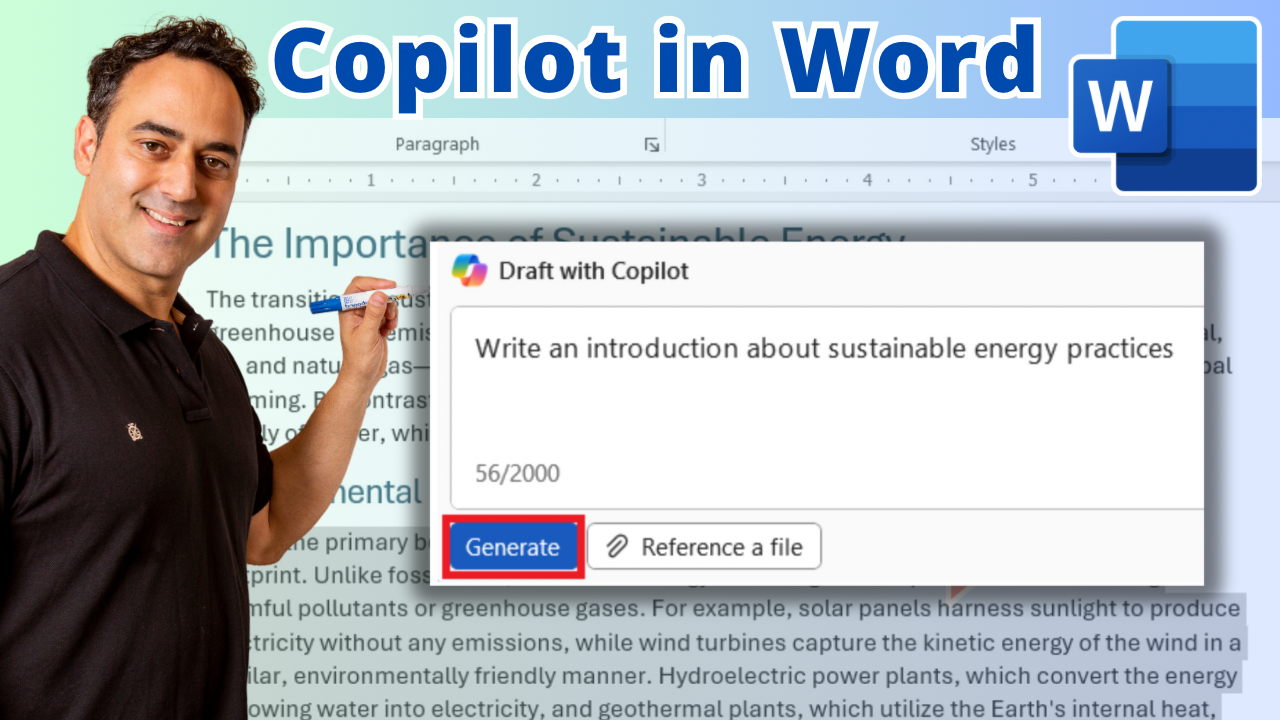This screenshot has width=1280, height=720.
Task: Click the Copilot logo in the dialog header
Action: 469,270
